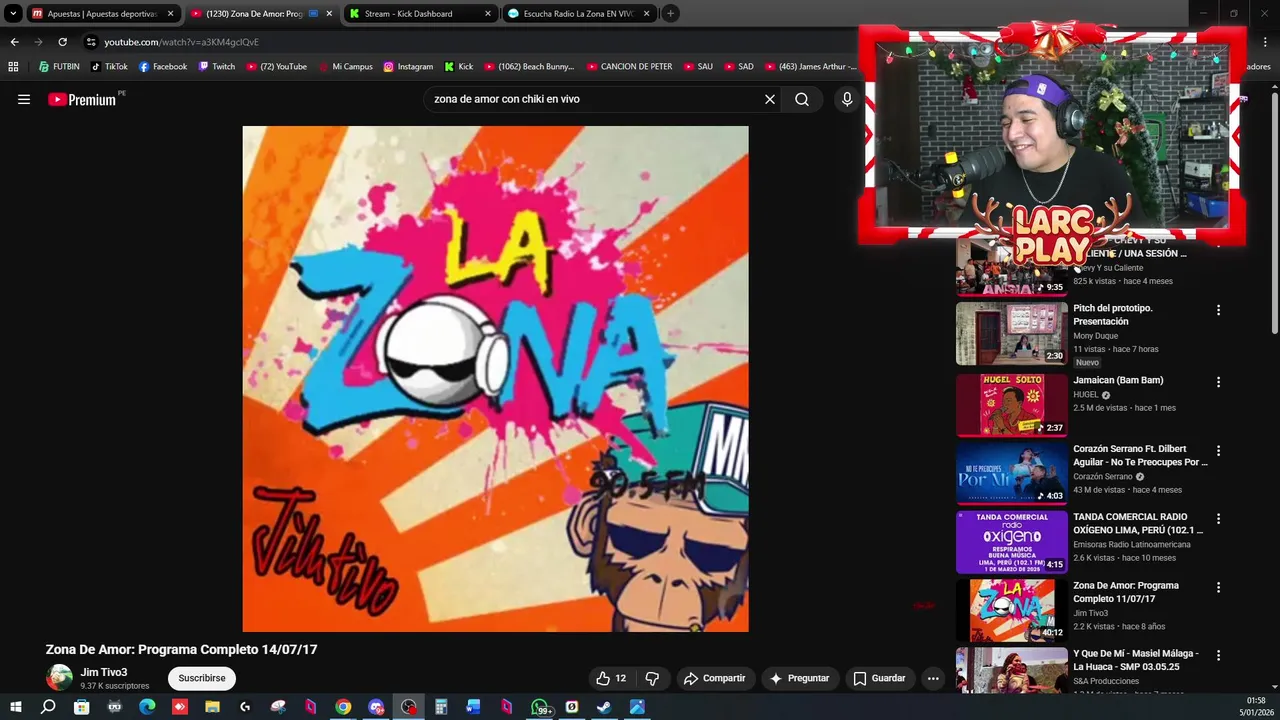Close the Apuestas deportivas tab

(x=170, y=14)
